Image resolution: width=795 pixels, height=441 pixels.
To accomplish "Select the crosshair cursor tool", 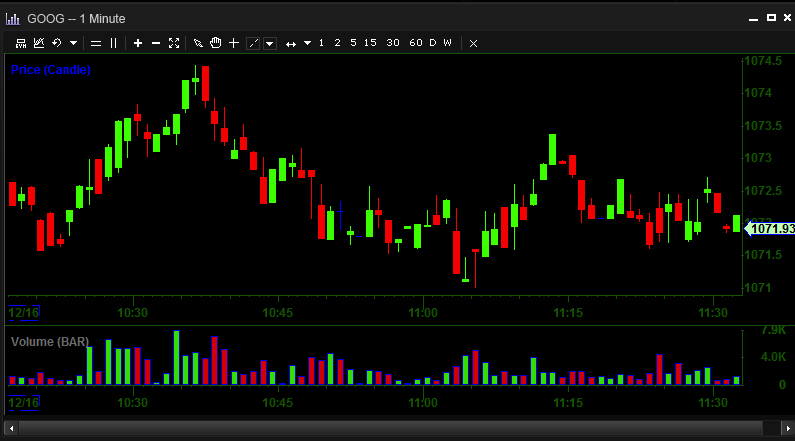I will [x=234, y=43].
